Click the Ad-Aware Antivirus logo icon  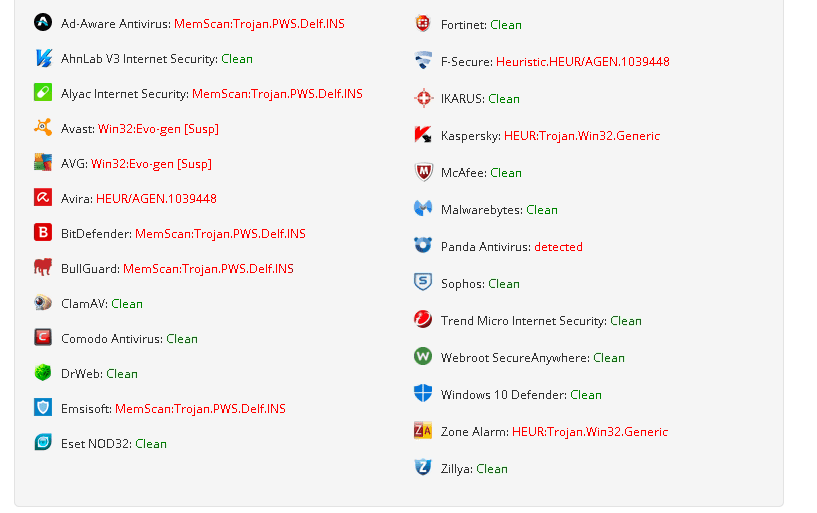[43, 22]
